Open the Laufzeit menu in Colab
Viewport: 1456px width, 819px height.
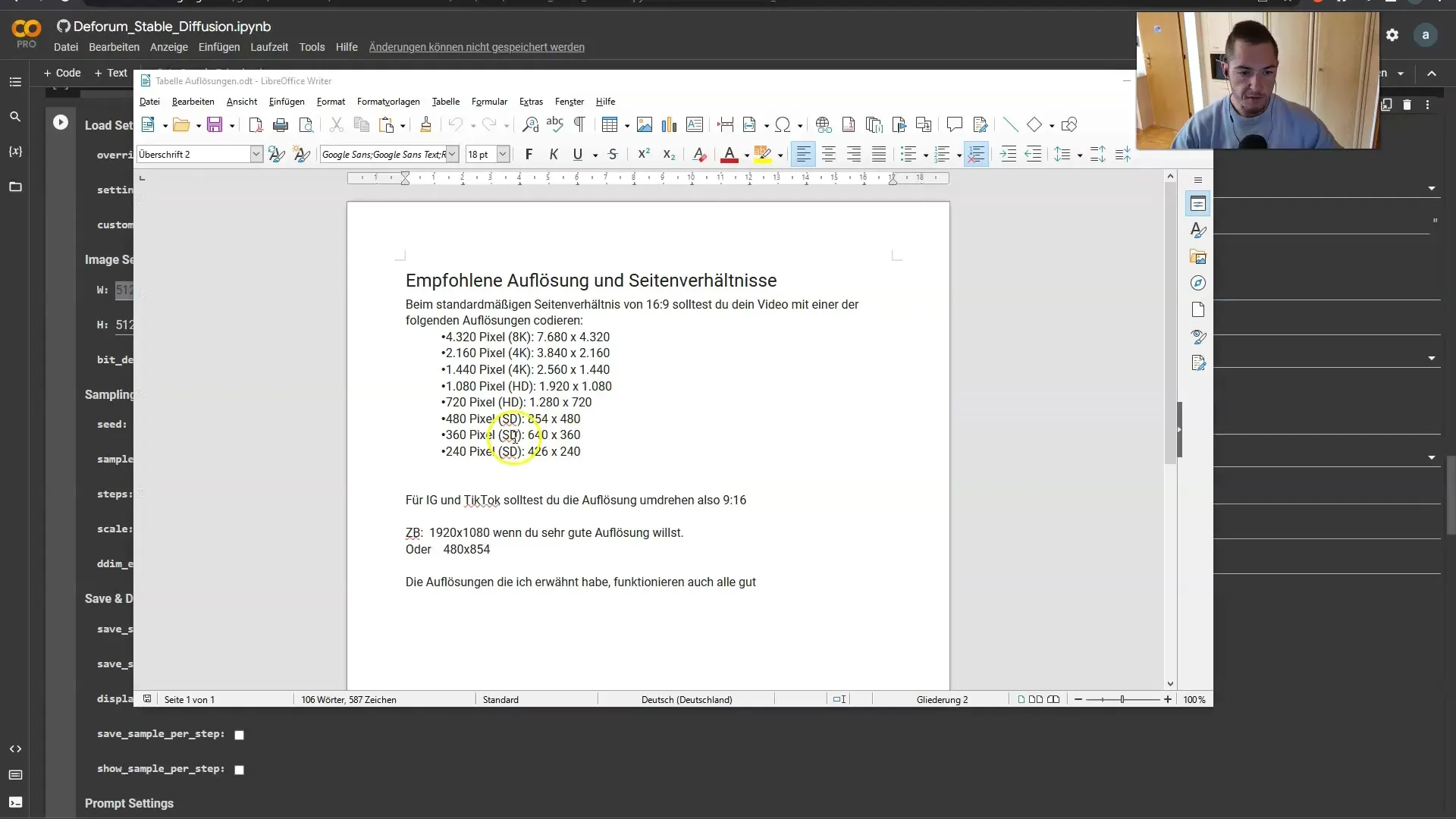[x=269, y=47]
